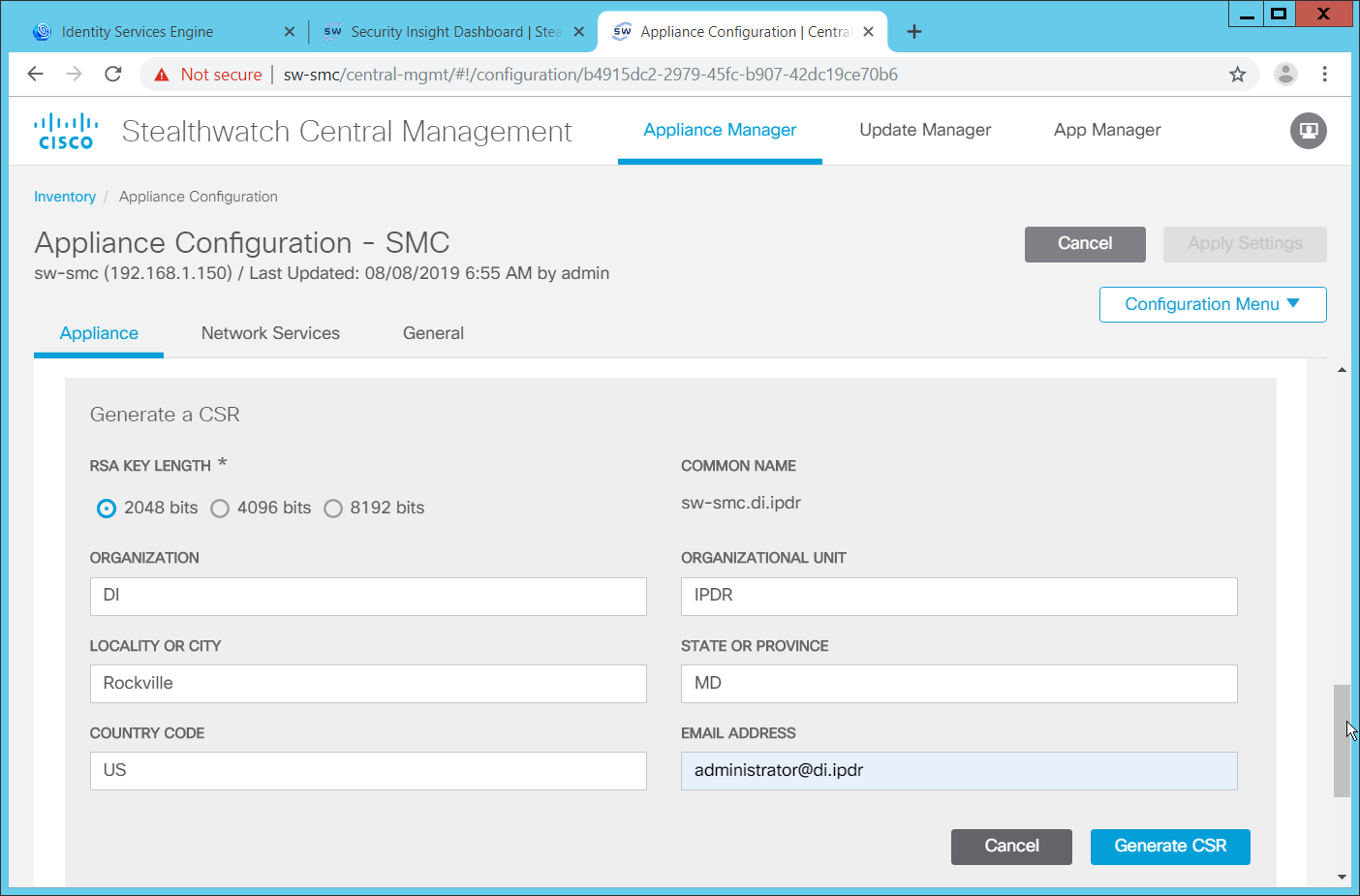Screen dimensions: 1360x896
Task: Open Chrome's three-dot menu
Action: pyautogui.click(x=1324, y=75)
